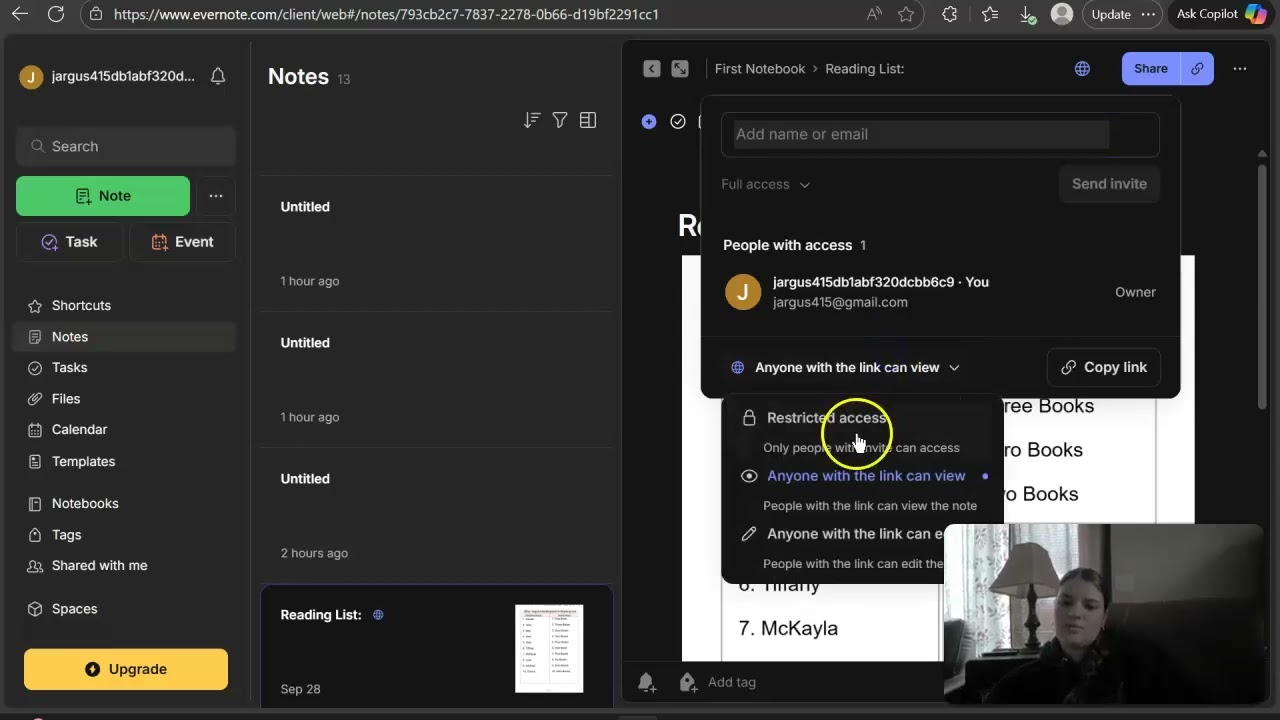Click the globe published icon in header

1082,68
